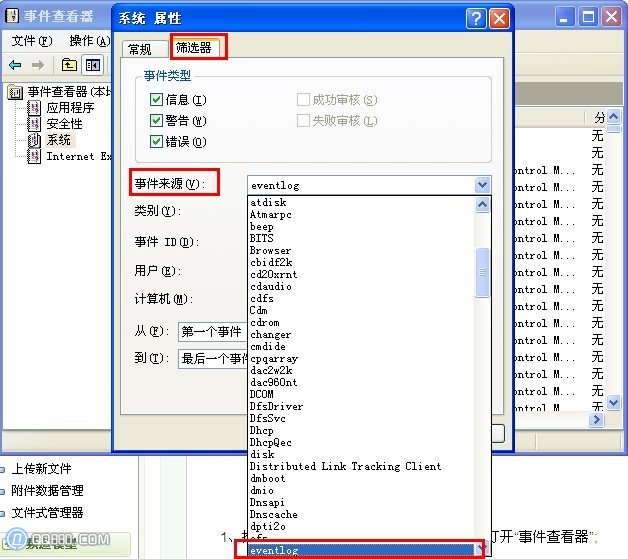Choose Distributed Link Tracking Client source
628x559 pixels.
[361, 467]
